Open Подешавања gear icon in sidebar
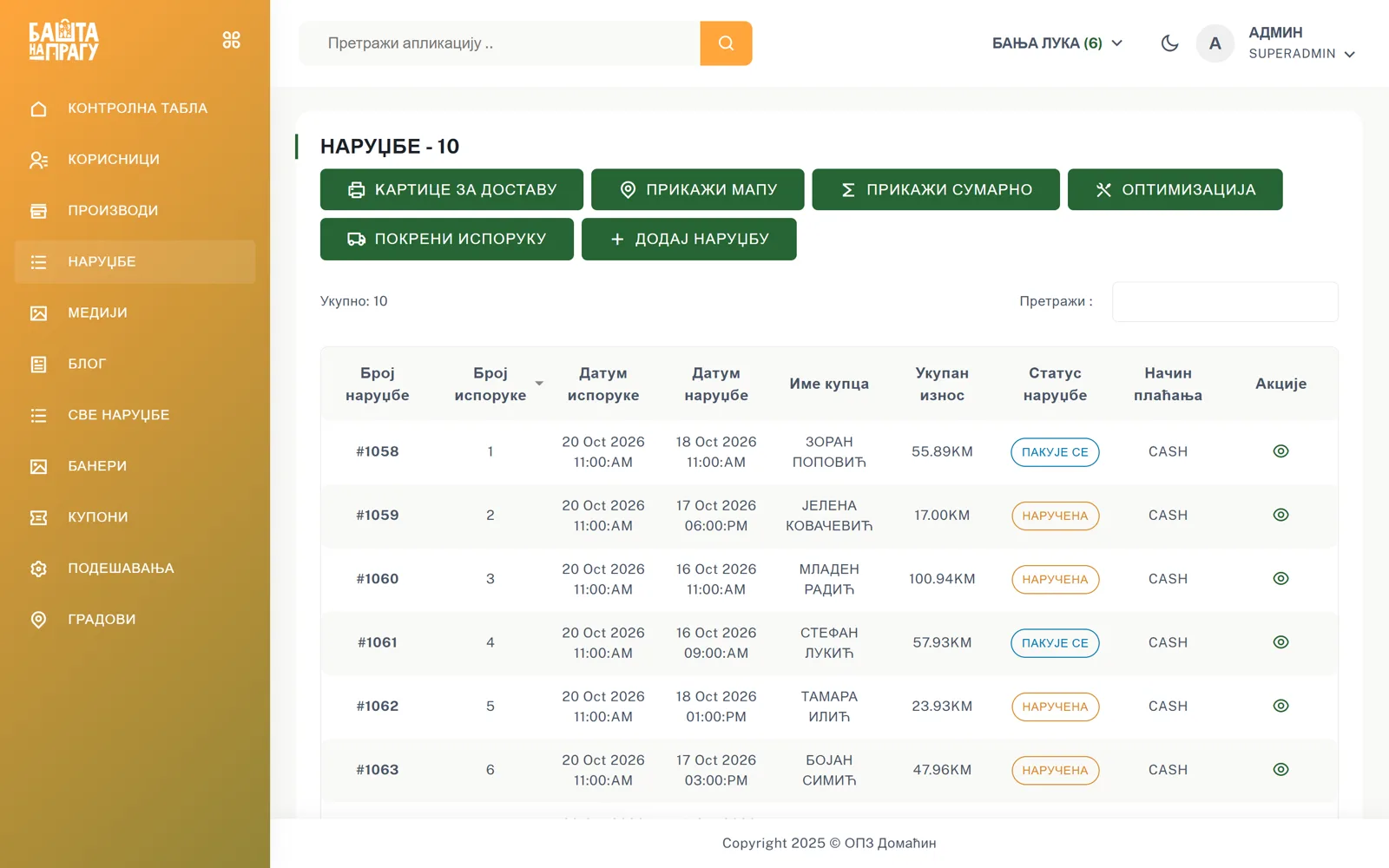This screenshot has height=868, width=1389. tap(38, 569)
